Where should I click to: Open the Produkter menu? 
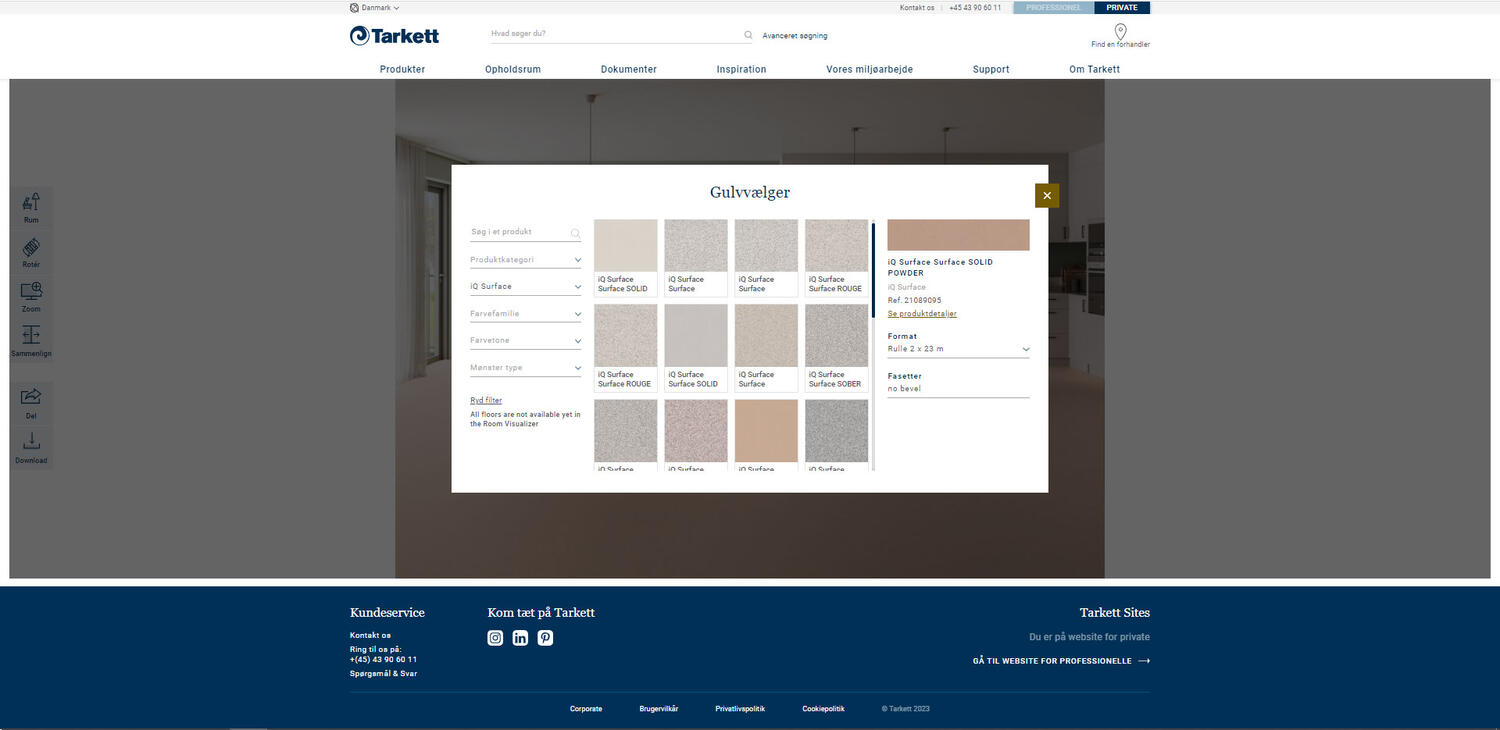[401, 69]
